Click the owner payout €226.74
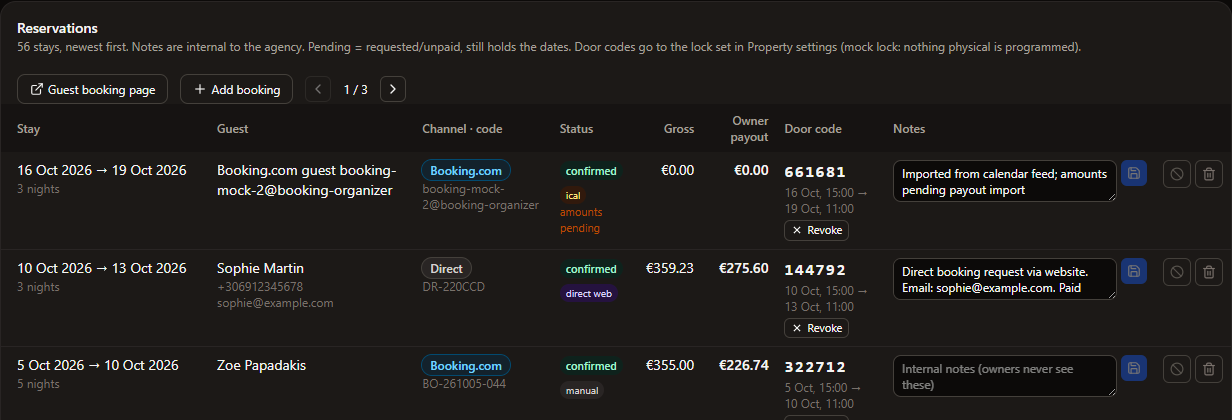Image resolution: width=1232 pixels, height=420 pixels. [744, 365]
